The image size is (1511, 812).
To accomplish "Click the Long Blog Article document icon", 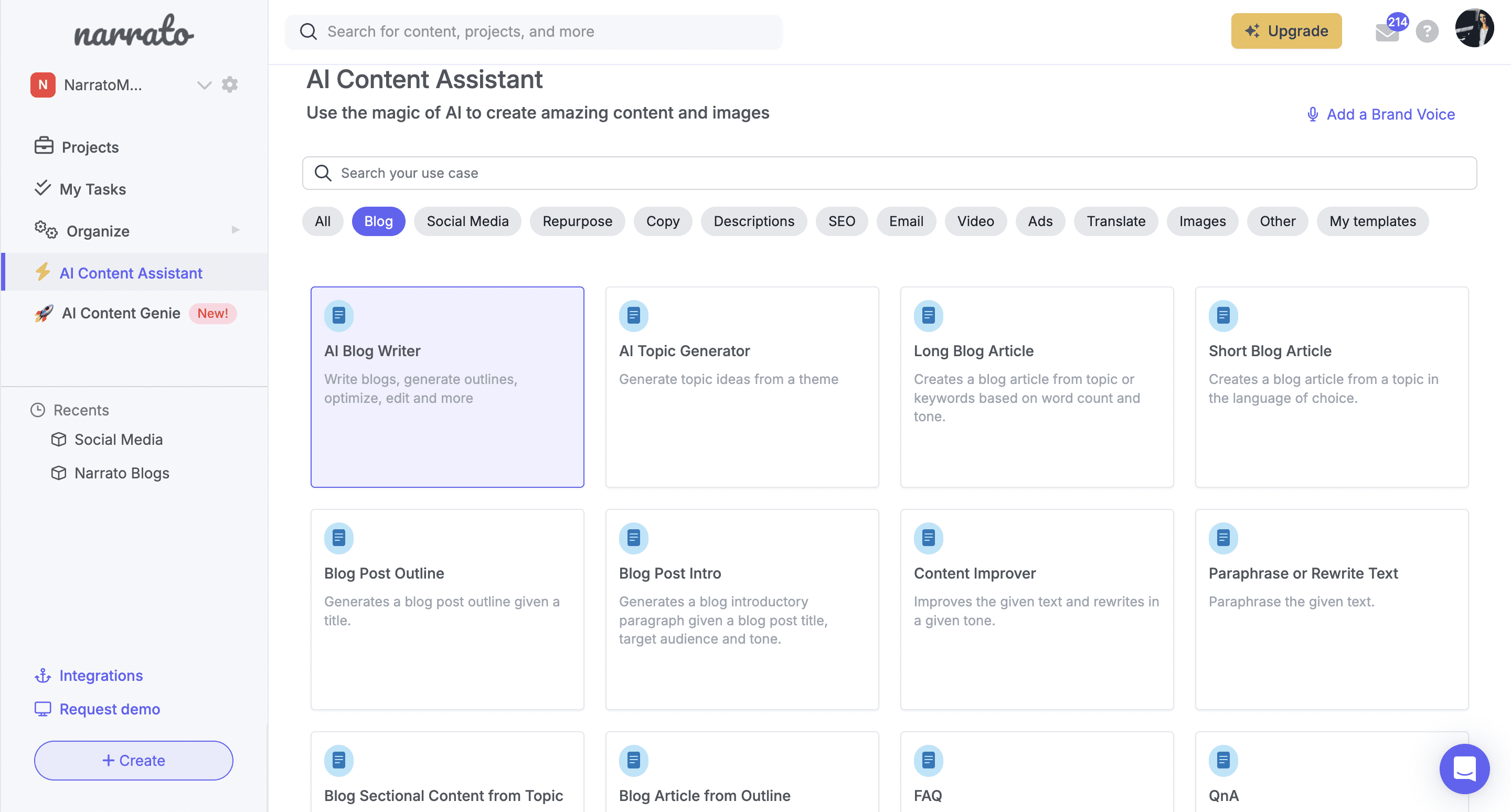I will (x=929, y=315).
